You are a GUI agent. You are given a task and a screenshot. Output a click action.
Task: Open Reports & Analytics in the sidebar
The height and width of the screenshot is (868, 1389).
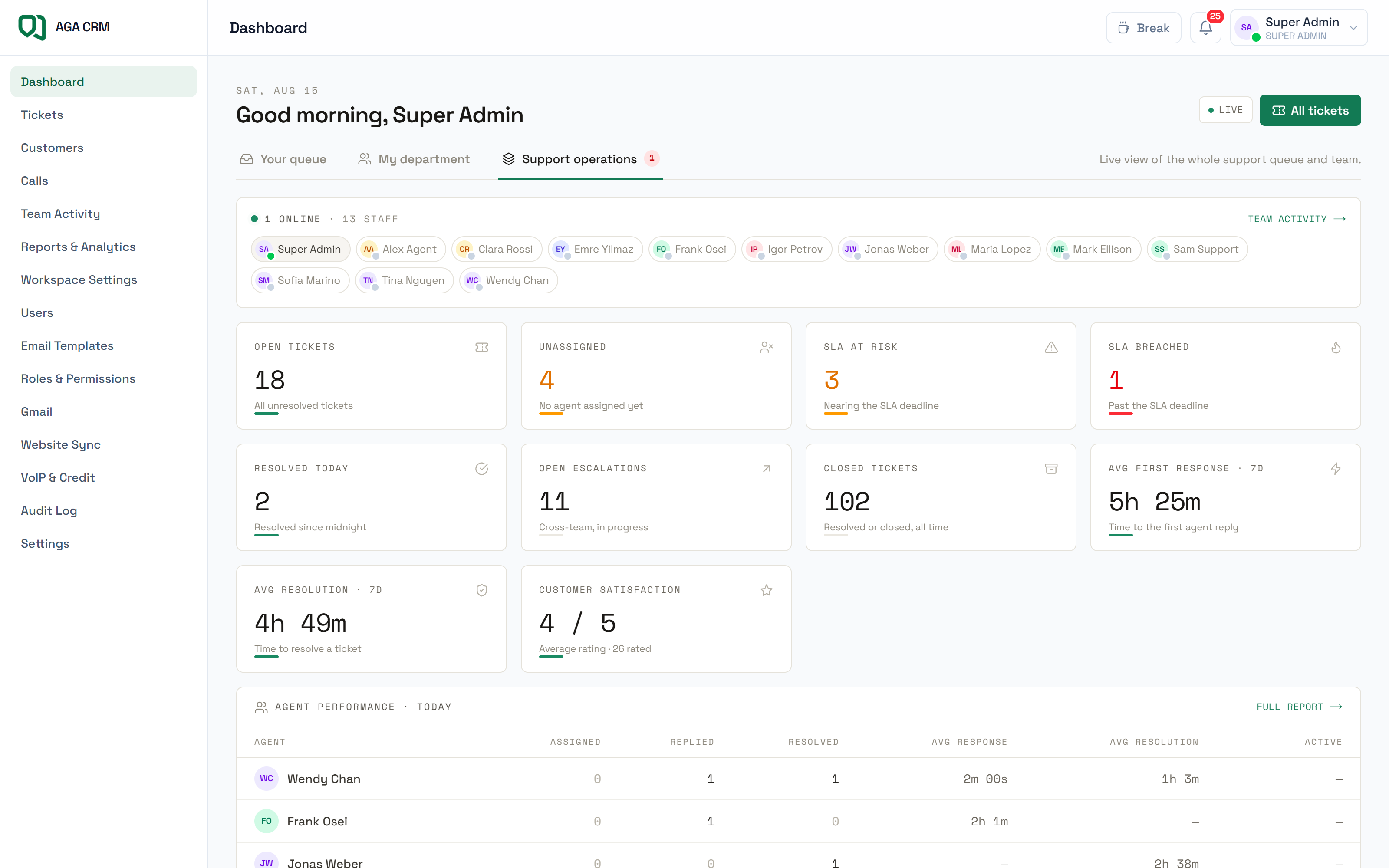103,247
